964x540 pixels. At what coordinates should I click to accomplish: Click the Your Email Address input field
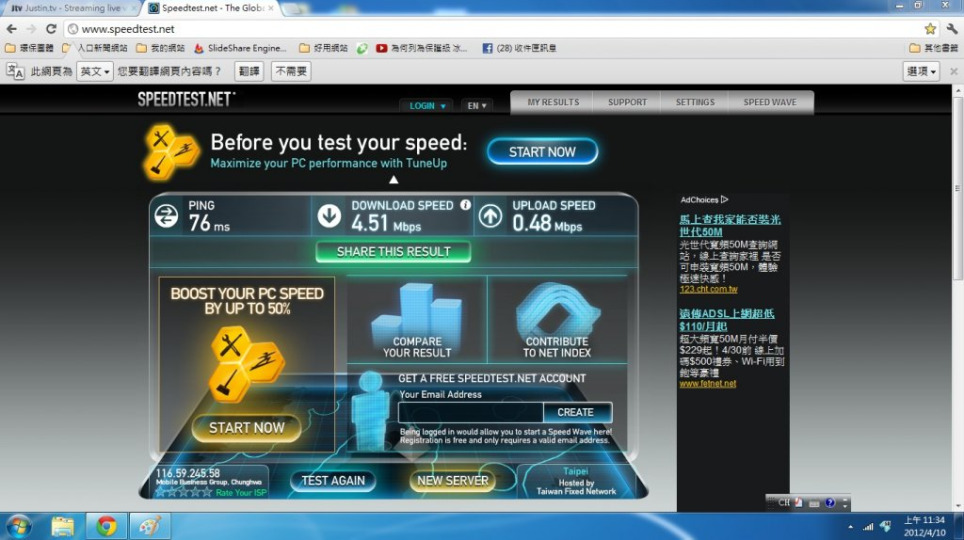click(x=470, y=412)
